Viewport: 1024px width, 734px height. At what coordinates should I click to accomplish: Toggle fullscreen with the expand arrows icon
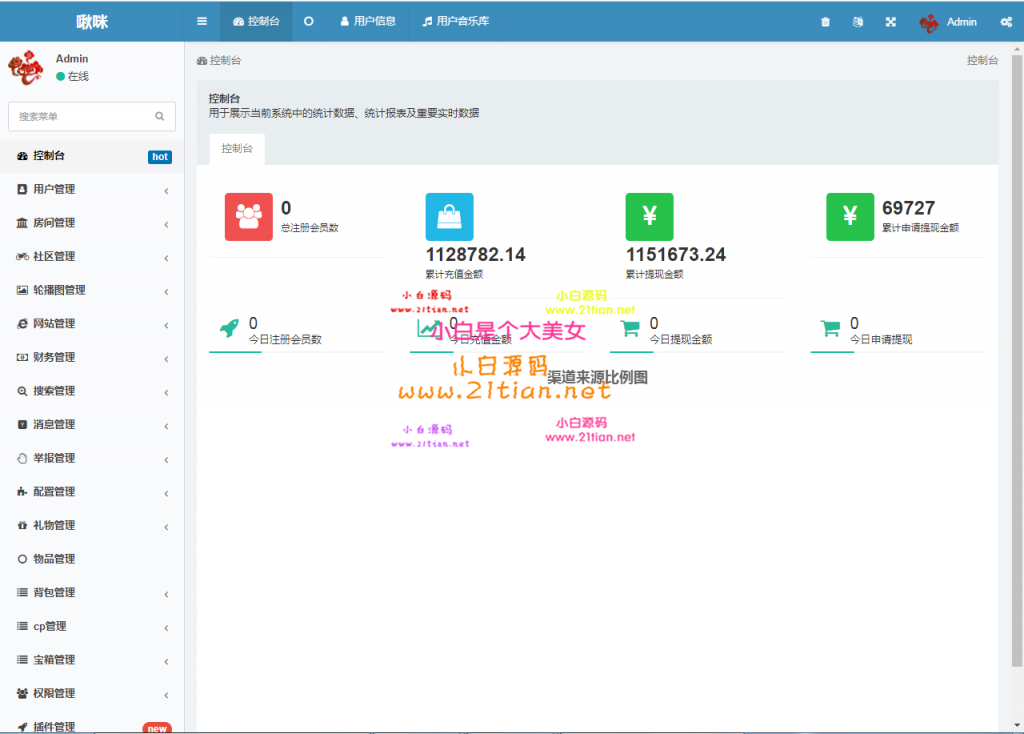coord(891,22)
